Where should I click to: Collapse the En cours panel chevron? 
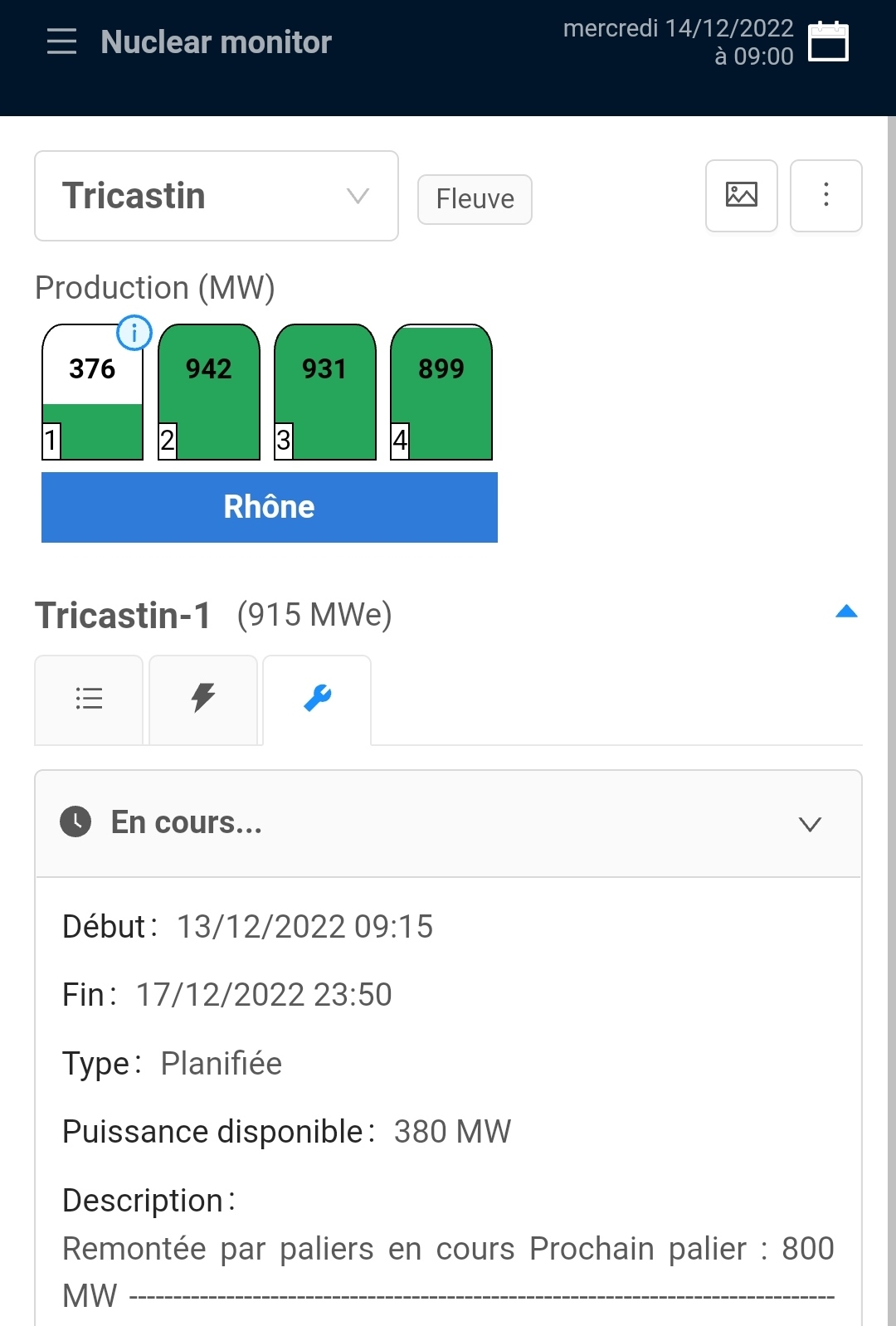(x=810, y=824)
